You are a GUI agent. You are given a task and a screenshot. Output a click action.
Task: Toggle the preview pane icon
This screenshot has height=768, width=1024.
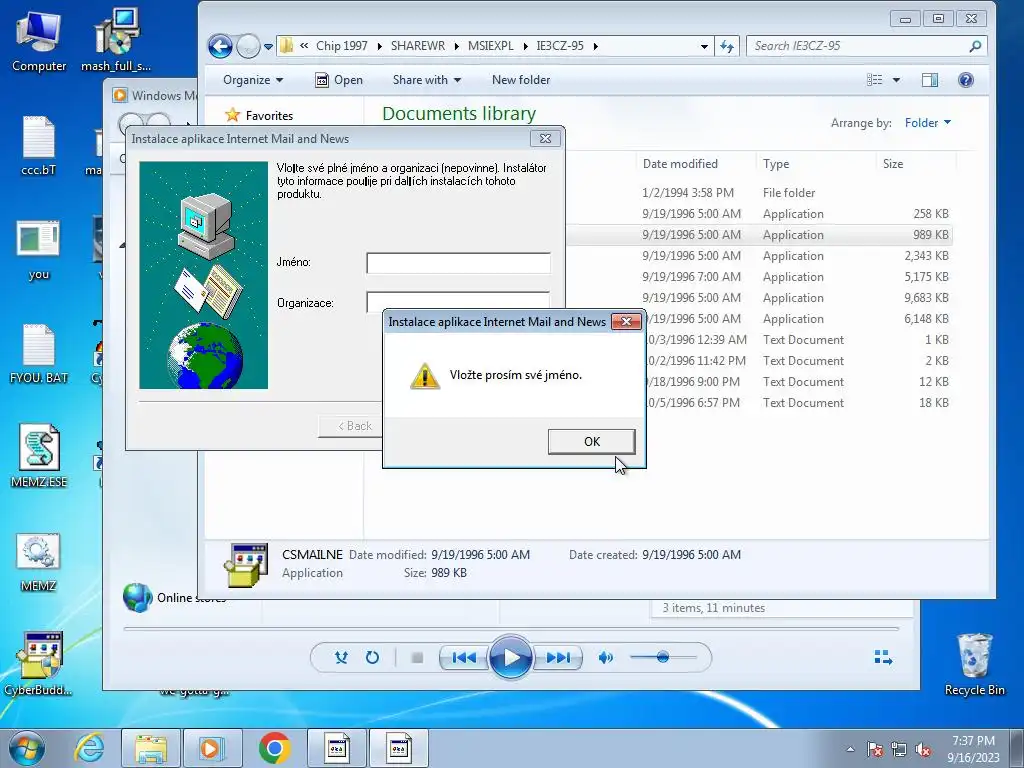(930, 80)
